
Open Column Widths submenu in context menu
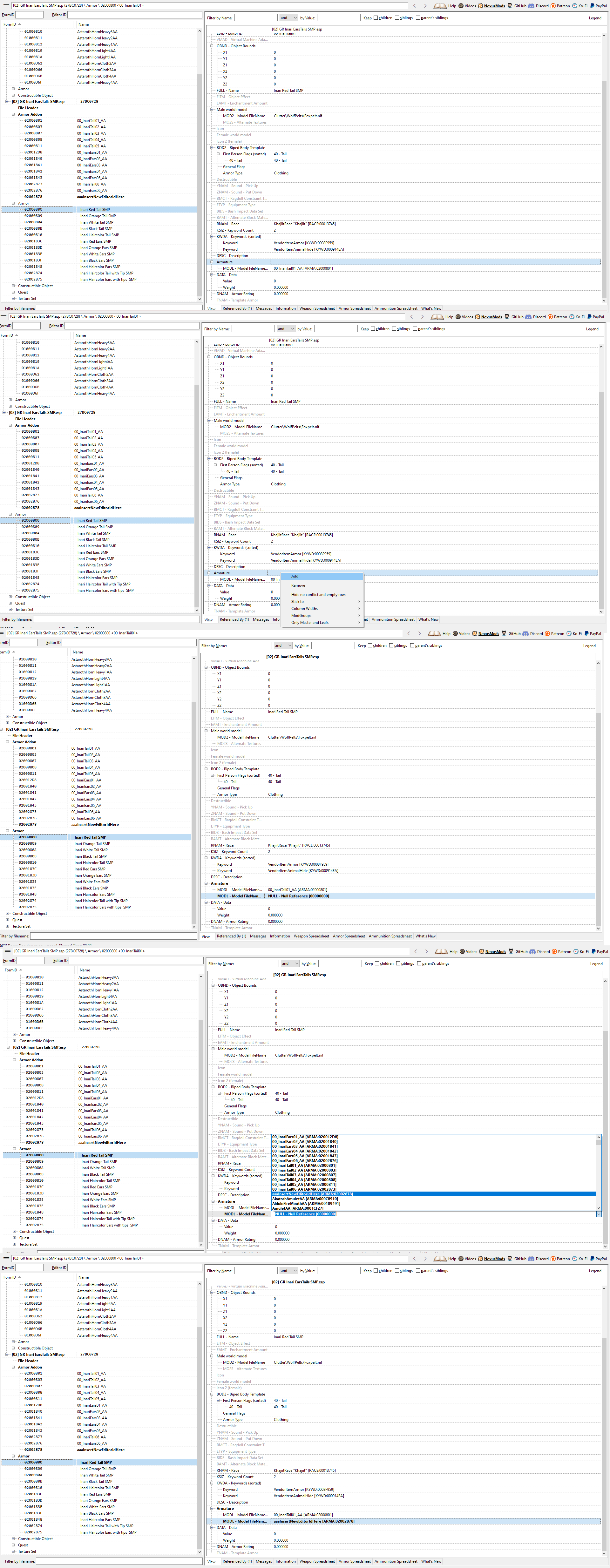(322, 609)
